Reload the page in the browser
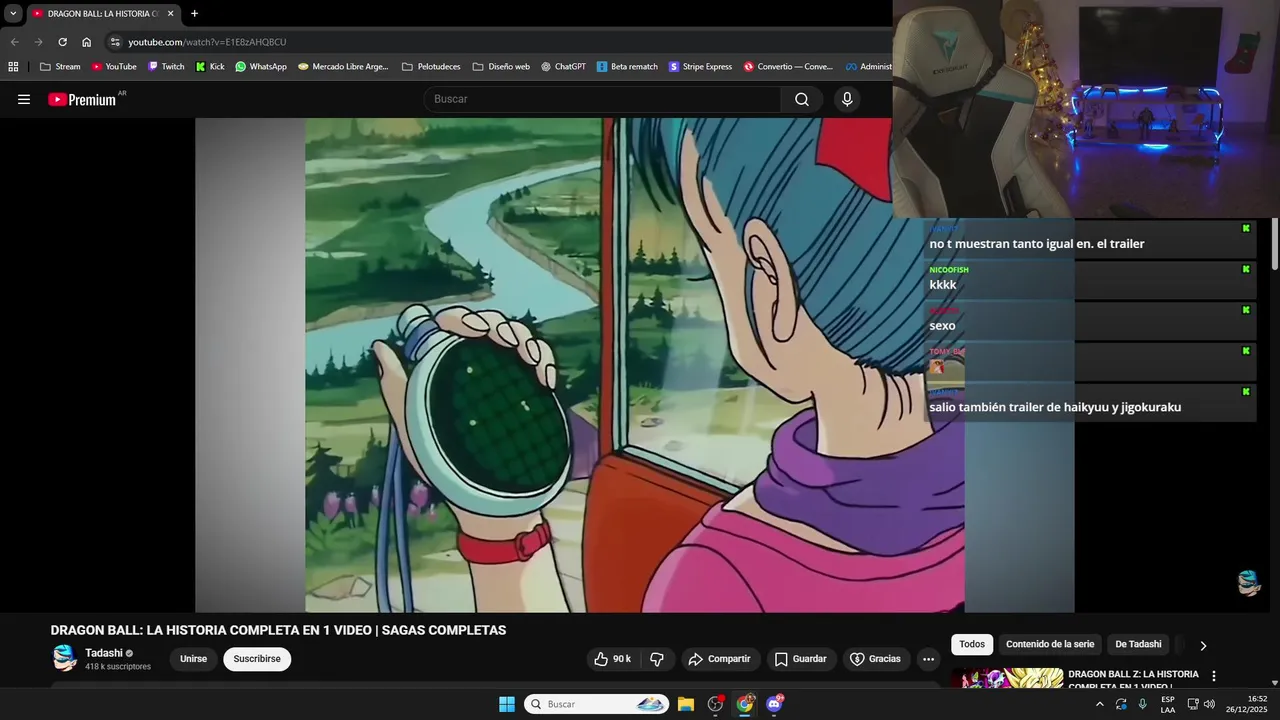This screenshot has height=720, width=1280. (x=62, y=42)
